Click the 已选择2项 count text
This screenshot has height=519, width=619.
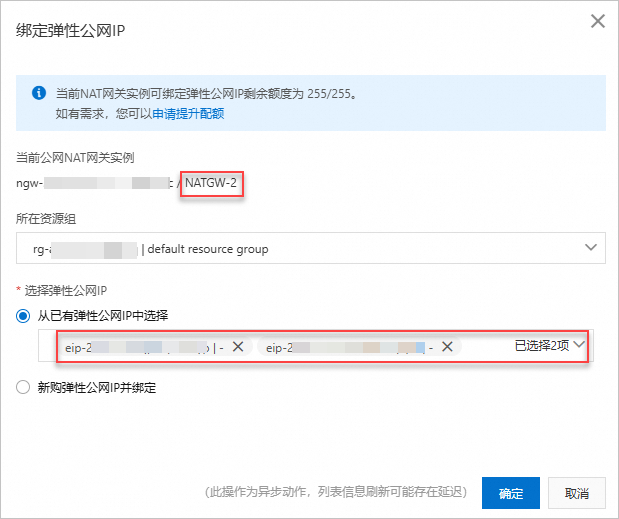[x=542, y=346]
